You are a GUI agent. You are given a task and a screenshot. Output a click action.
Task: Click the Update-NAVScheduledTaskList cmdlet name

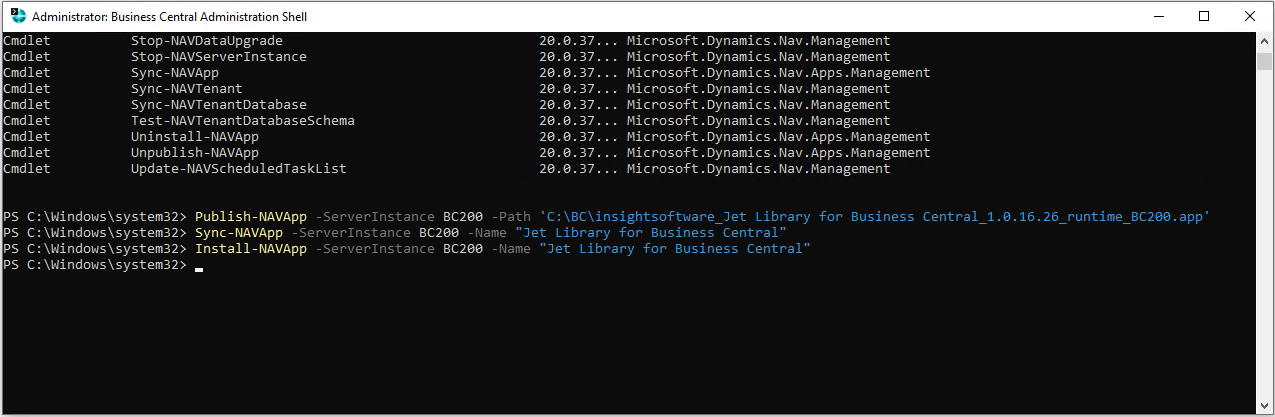[x=239, y=169]
